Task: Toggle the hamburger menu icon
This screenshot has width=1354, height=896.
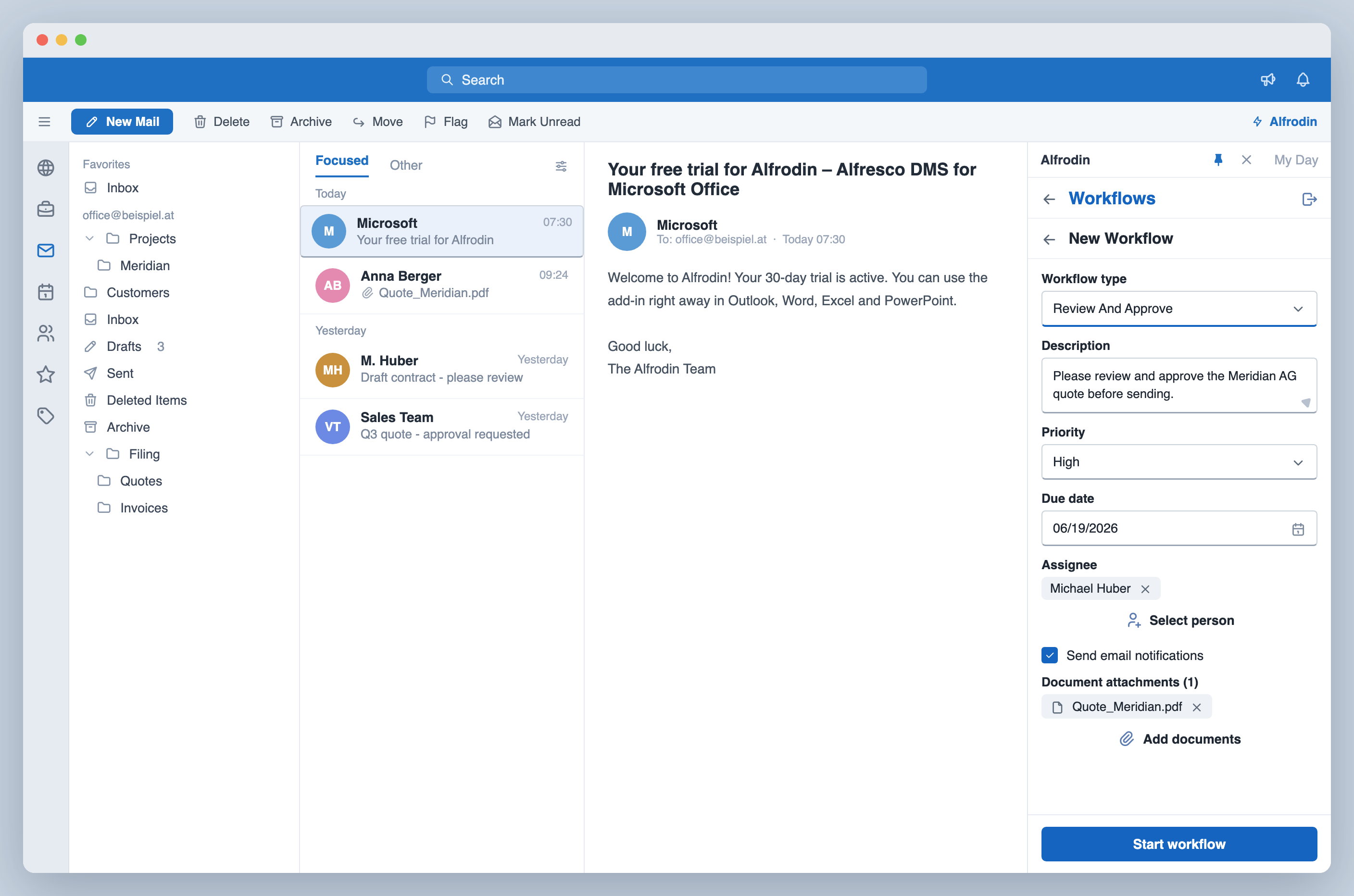Action: tap(45, 122)
